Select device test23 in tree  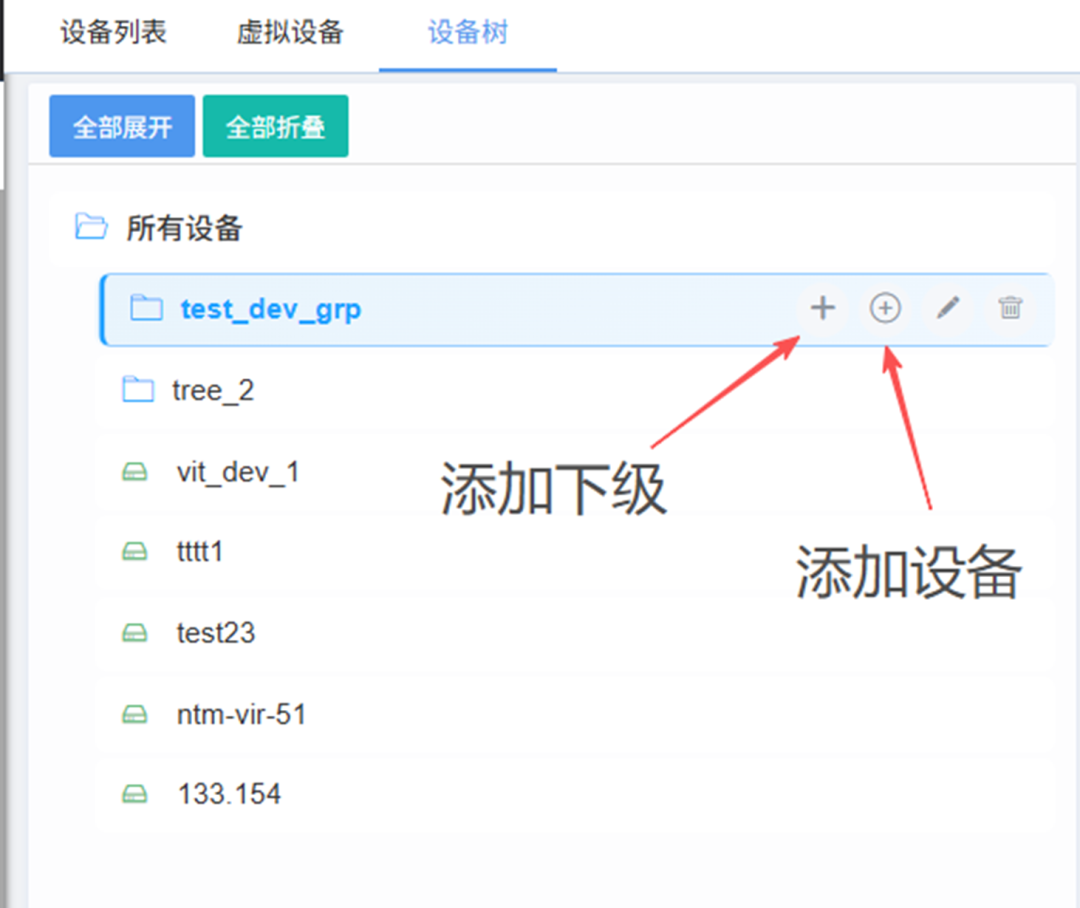[x=575, y=632]
